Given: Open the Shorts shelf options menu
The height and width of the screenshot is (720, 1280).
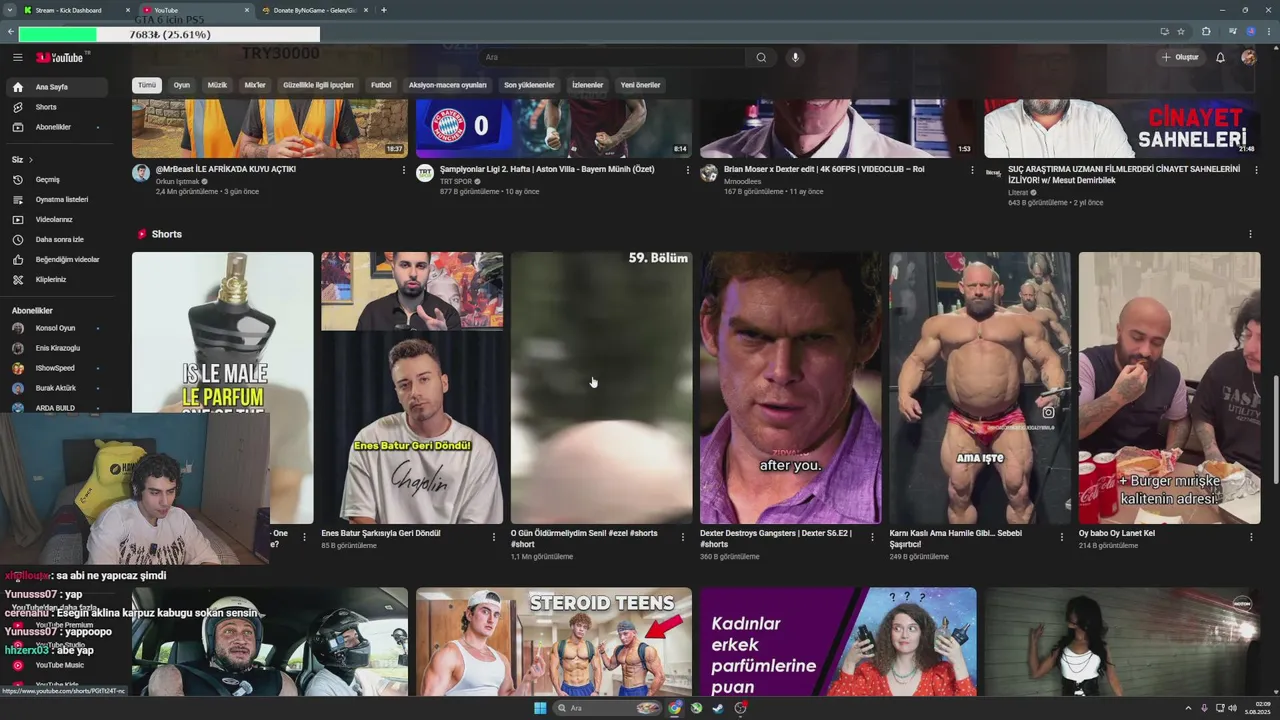Looking at the screenshot, I should click(x=1250, y=234).
